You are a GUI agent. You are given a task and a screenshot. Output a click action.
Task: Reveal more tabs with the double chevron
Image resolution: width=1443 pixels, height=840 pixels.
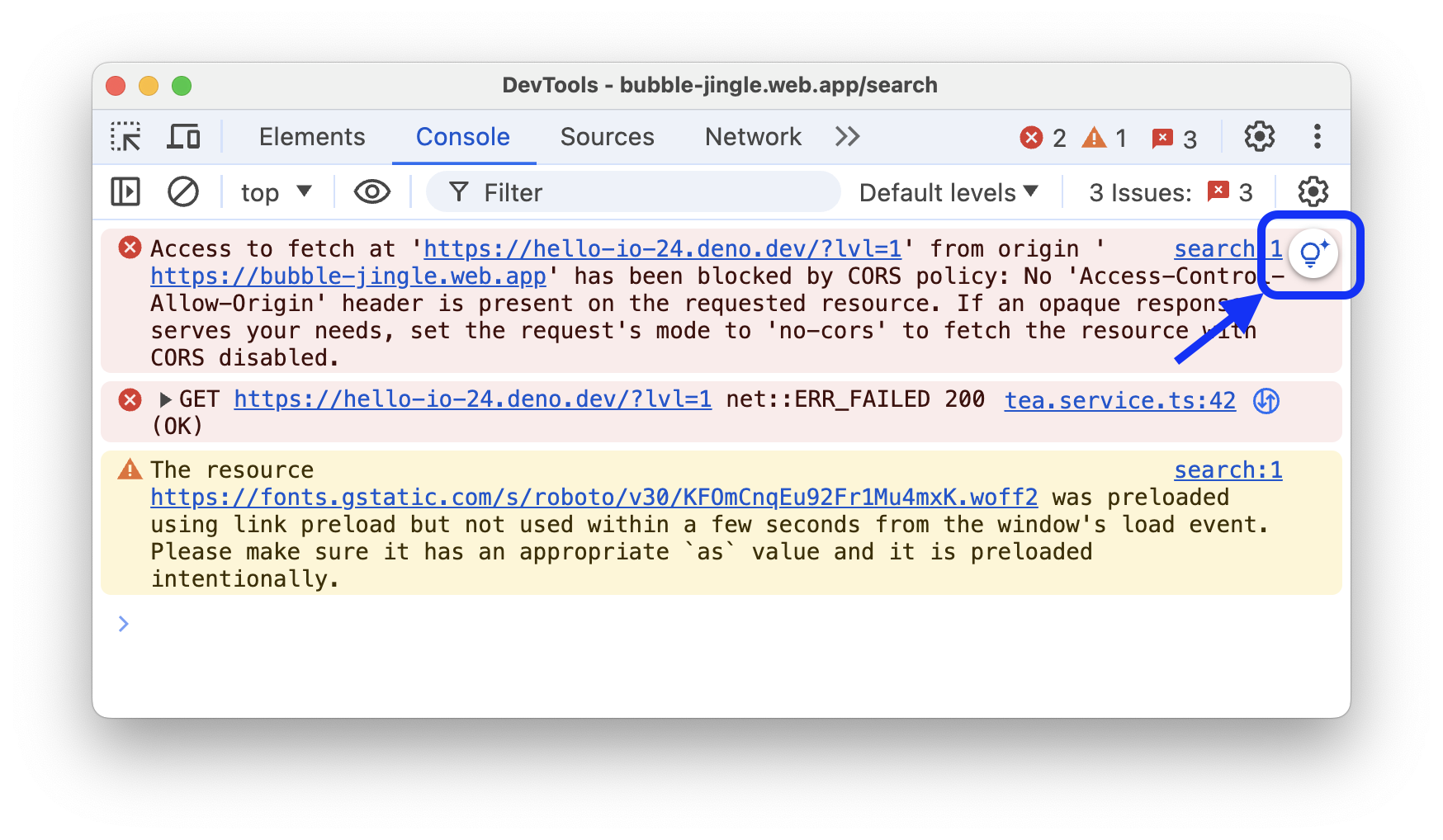coord(847,136)
